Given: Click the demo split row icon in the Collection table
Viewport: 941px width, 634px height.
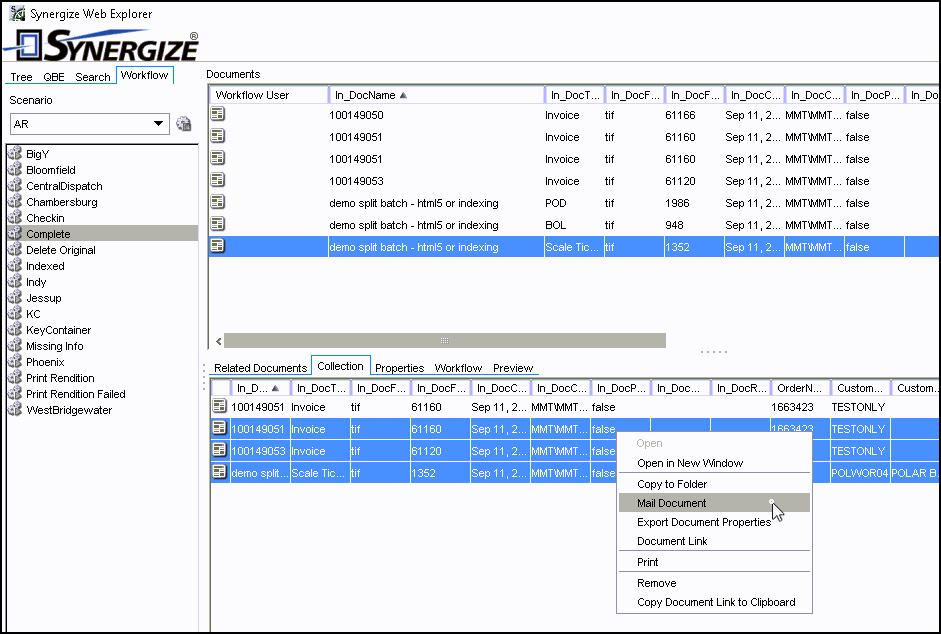Looking at the screenshot, I should click(220, 472).
